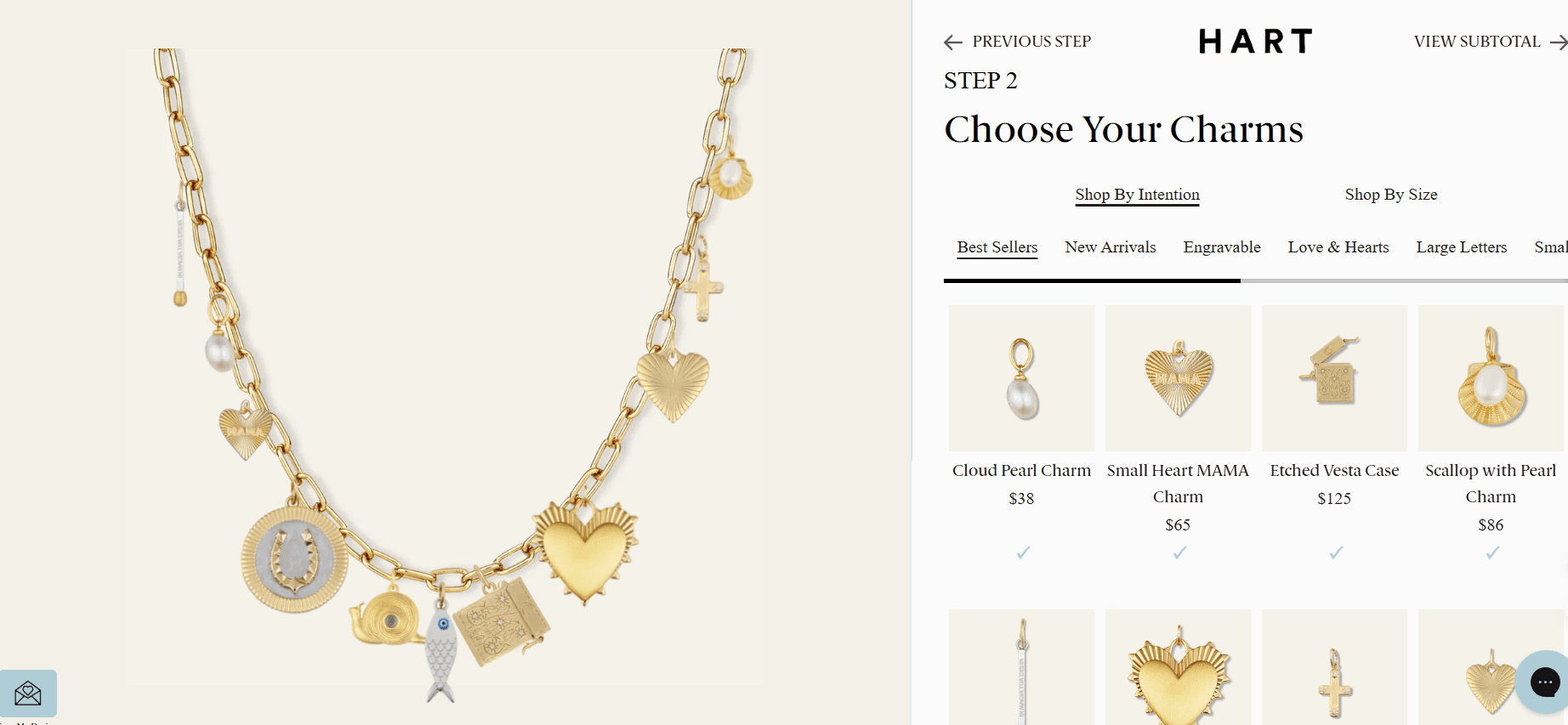View Love & Hearts charms
Screen dimensions: 1568x725
pos(1338,246)
